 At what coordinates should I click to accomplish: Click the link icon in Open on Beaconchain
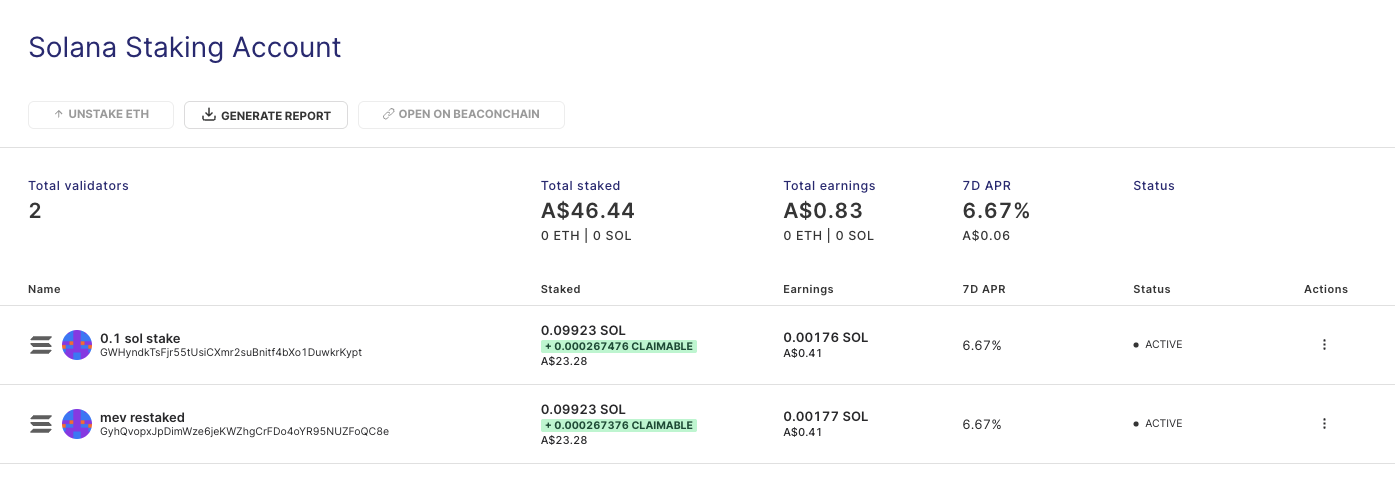coord(389,115)
